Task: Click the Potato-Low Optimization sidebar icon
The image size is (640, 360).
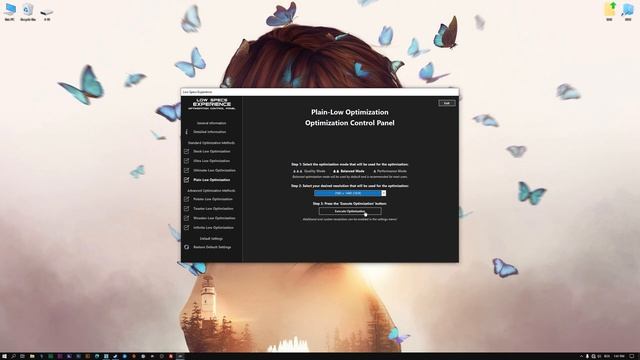Action: click(x=187, y=199)
